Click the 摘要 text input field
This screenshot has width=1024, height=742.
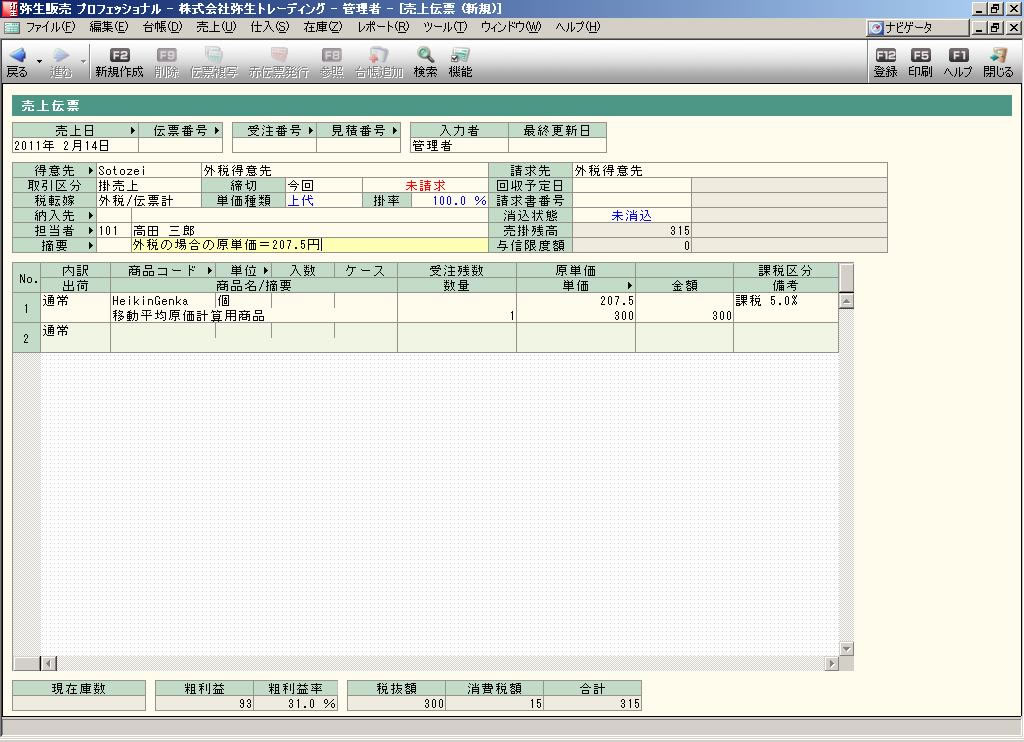click(310, 246)
